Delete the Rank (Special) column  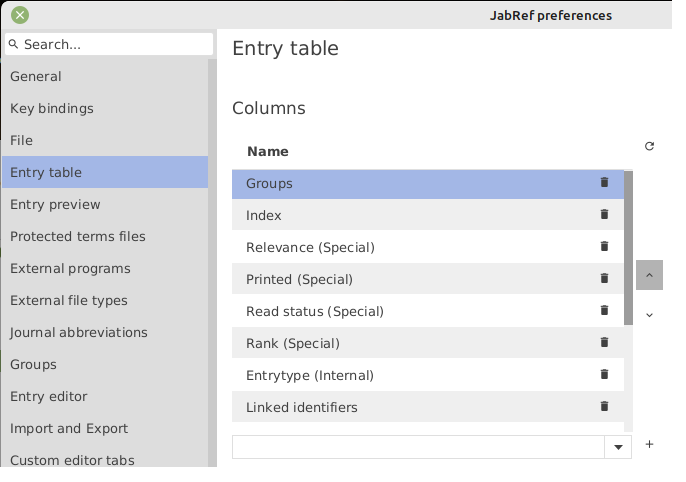604,343
